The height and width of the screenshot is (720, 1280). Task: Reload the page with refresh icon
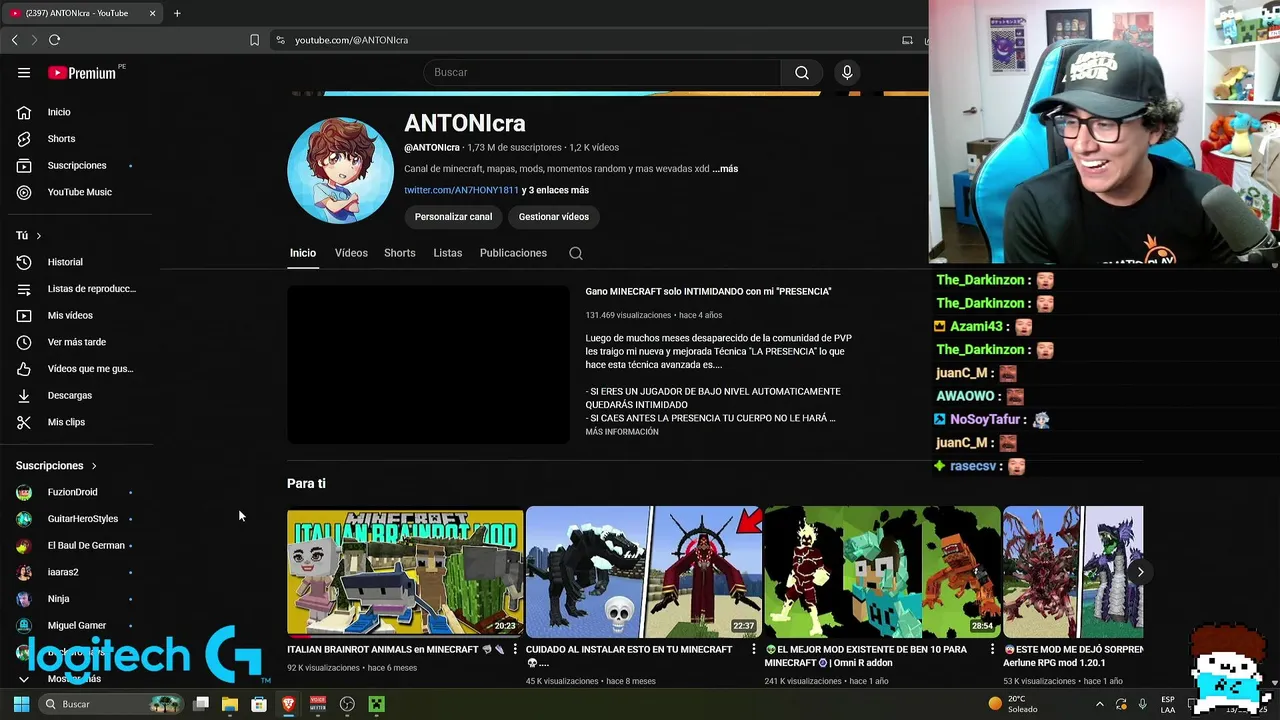54,40
